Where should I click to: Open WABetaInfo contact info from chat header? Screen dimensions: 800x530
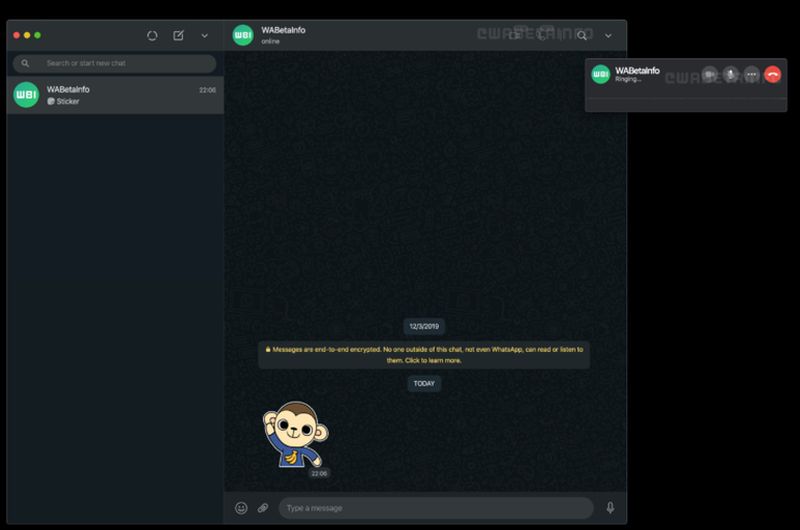pos(284,35)
